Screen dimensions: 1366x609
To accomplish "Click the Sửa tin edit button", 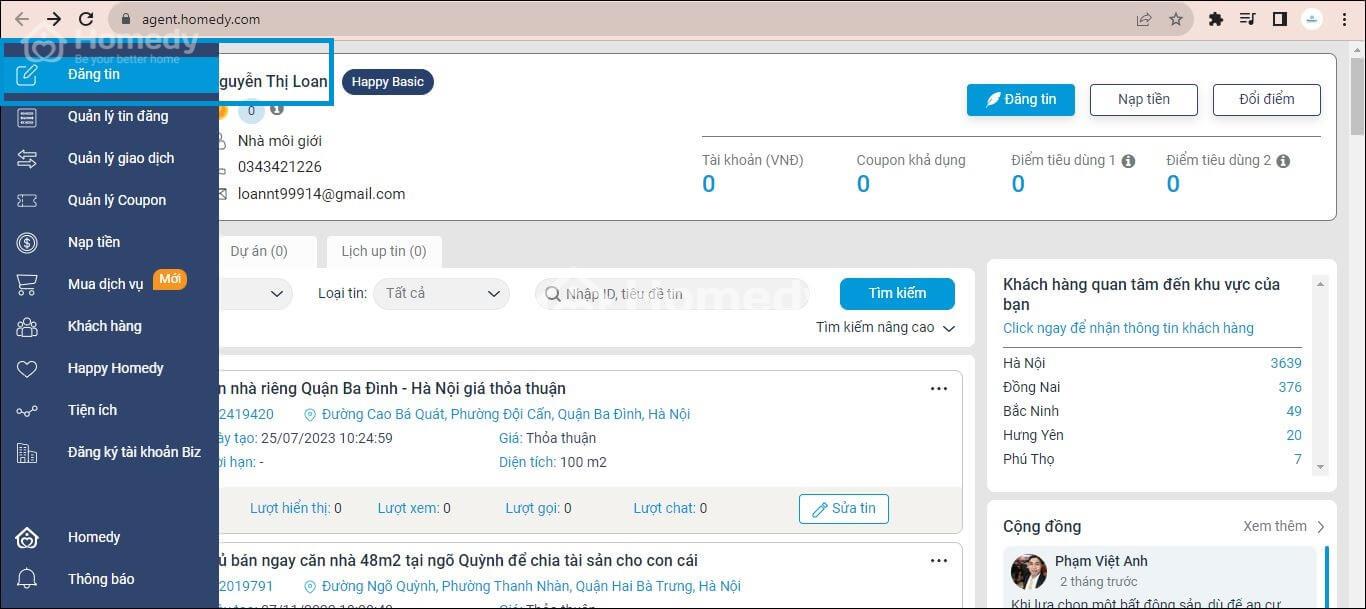I will tap(843, 508).
